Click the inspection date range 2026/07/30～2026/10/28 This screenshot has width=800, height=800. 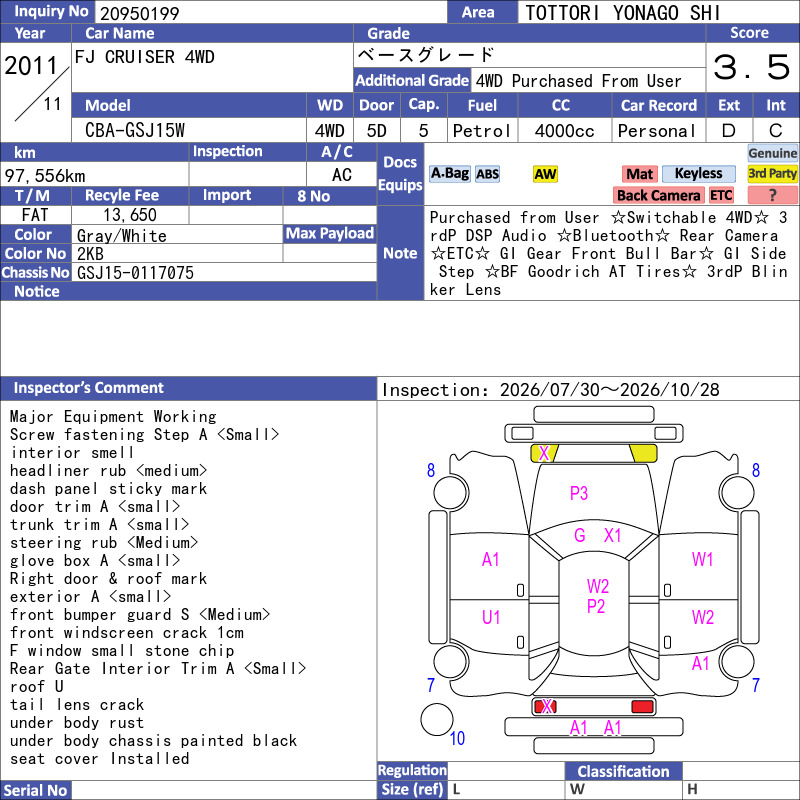(x=609, y=390)
